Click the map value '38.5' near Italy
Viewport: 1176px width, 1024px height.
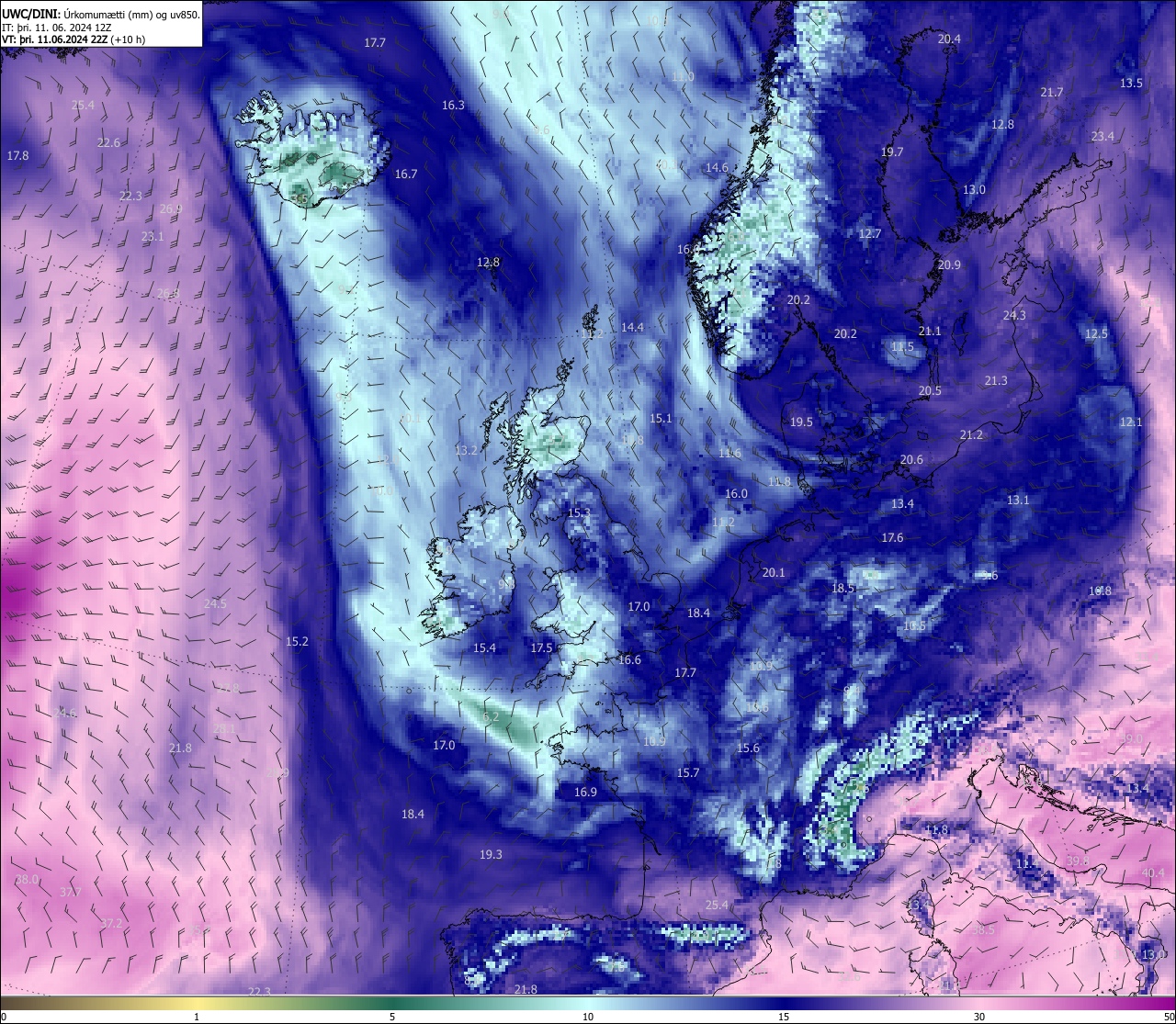[983, 930]
